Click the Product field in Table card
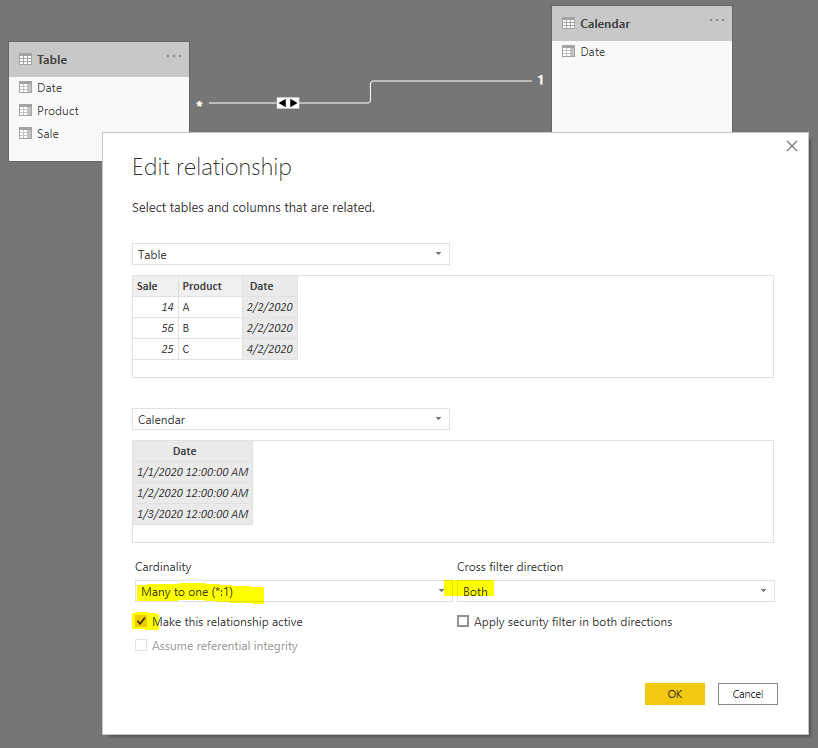Screen dimensions: 818x748 (57, 111)
